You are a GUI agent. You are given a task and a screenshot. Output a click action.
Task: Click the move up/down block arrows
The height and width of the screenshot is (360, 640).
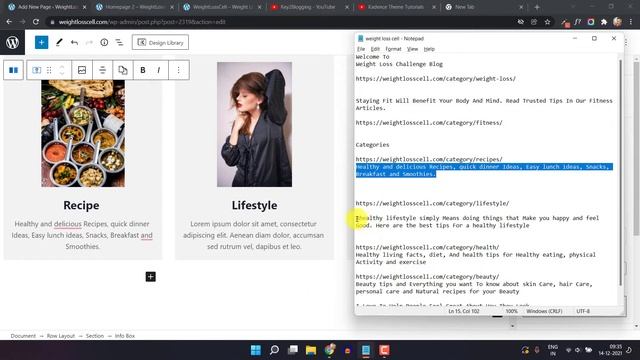(x=62, y=70)
